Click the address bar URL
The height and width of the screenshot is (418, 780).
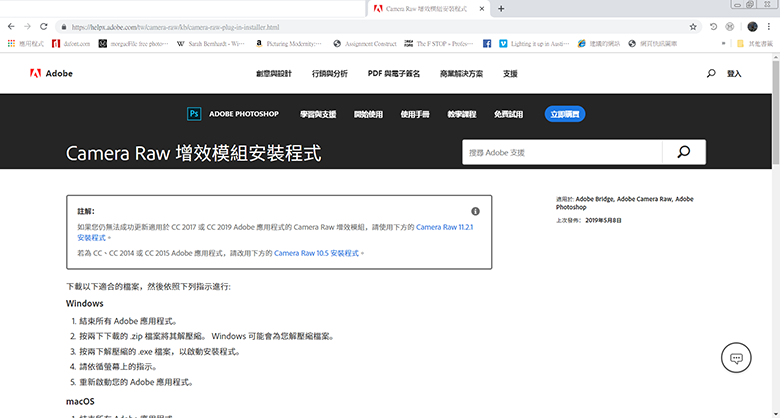click(x=176, y=27)
